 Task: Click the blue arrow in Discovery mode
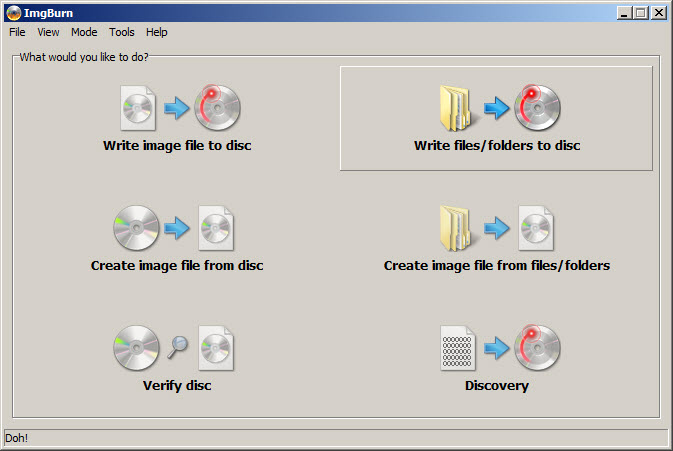(497, 348)
